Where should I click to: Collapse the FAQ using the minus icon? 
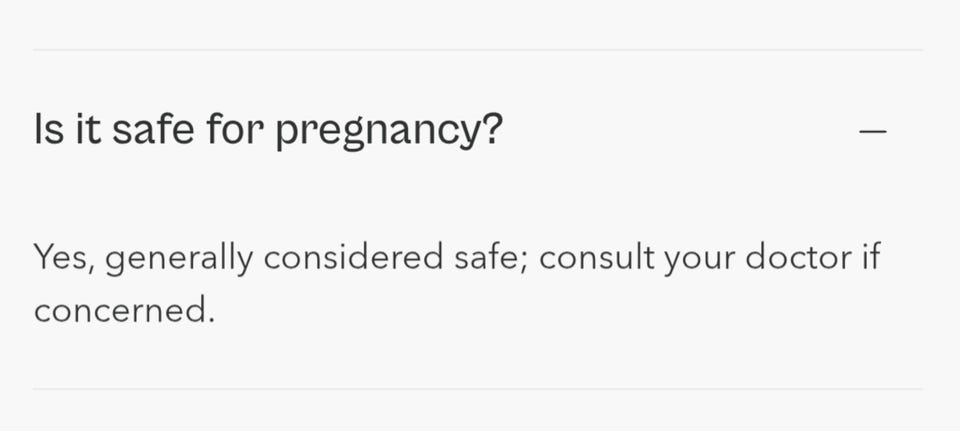point(873,132)
